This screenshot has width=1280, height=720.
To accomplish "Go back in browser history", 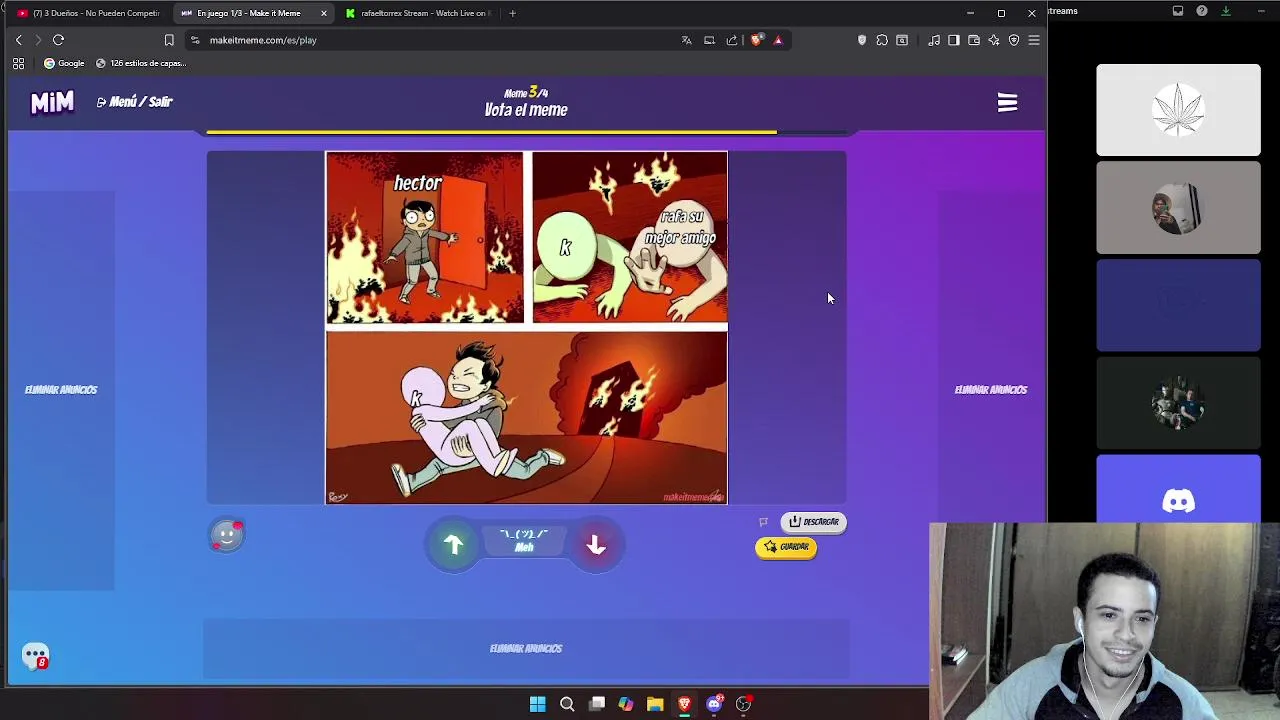I will (x=18, y=40).
